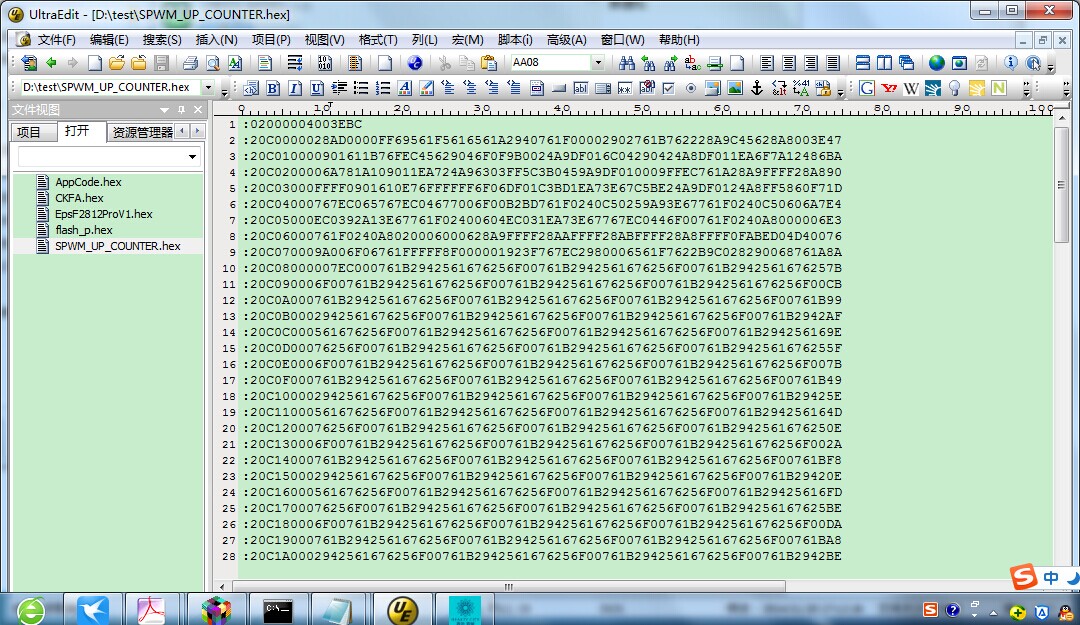Switch to the 资源管理器 tab
This screenshot has height=625, width=1080.
(x=142, y=132)
